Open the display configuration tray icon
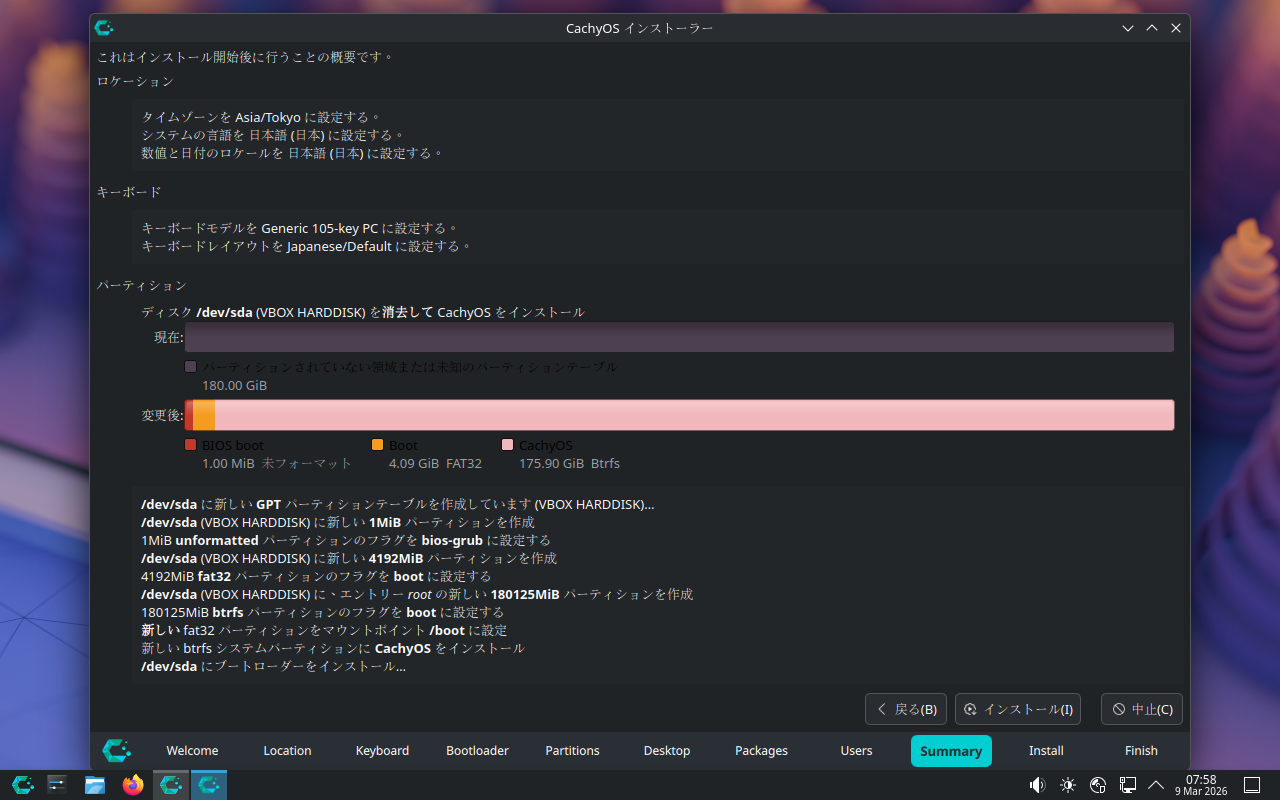 pos(1128,785)
